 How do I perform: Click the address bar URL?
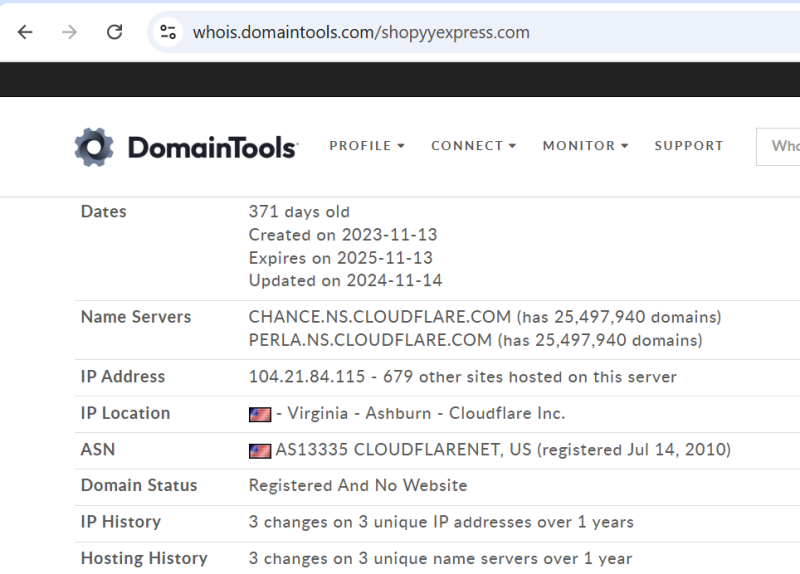click(x=361, y=32)
